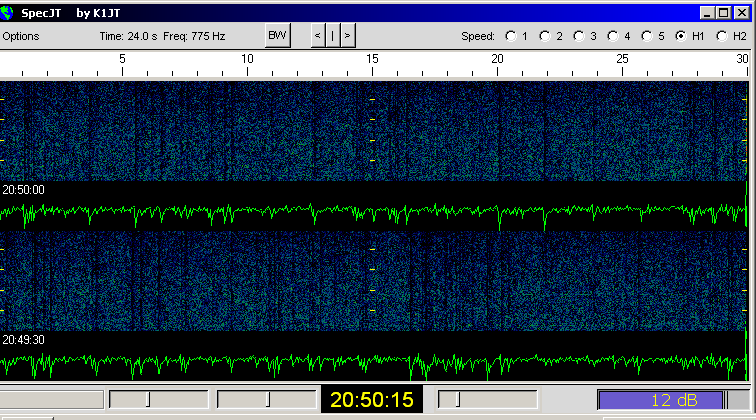Image resolution: width=756 pixels, height=420 pixels.
Task: Click the lower waterfall spectrogram
Action: [x=374, y=281]
